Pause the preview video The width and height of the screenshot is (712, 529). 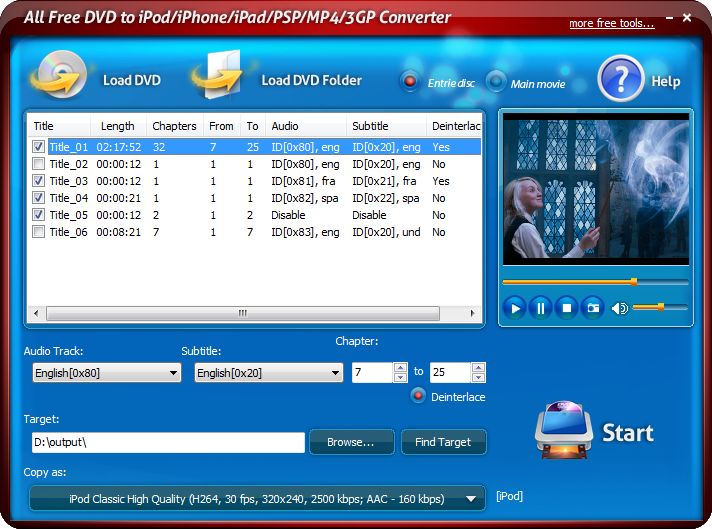[x=540, y=308]
